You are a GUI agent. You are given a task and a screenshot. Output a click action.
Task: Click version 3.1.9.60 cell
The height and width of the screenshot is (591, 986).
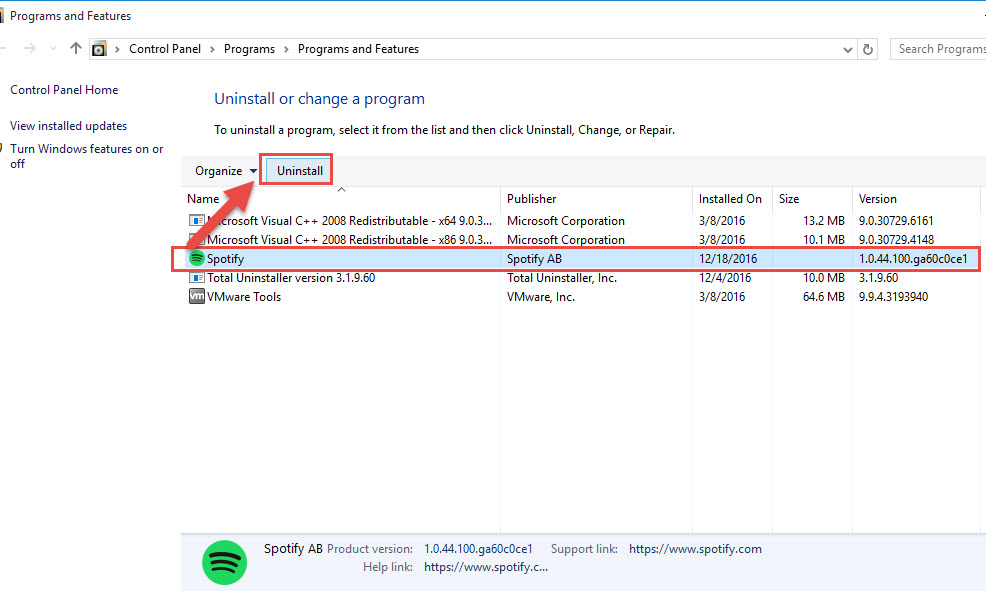pos(878,277)
